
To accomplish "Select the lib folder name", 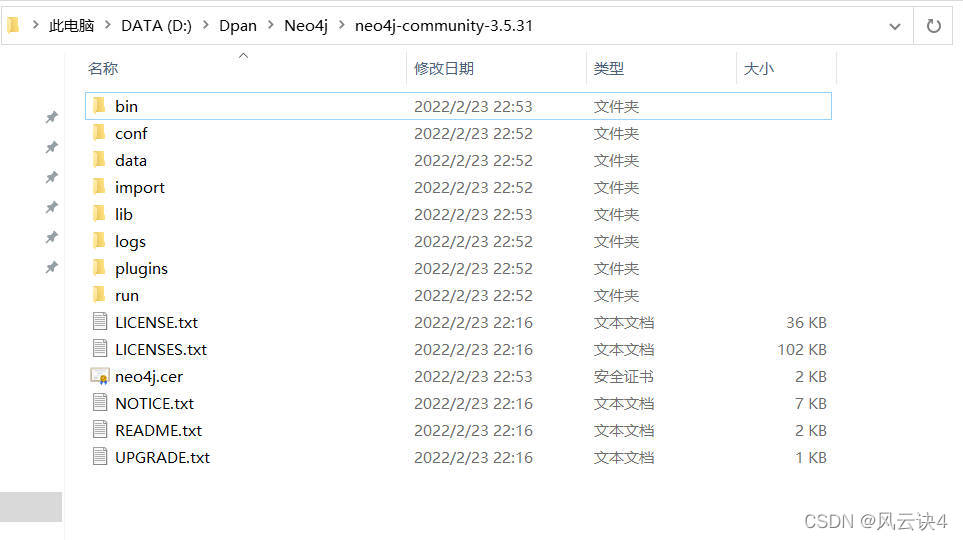I will [x=124, y=214].
